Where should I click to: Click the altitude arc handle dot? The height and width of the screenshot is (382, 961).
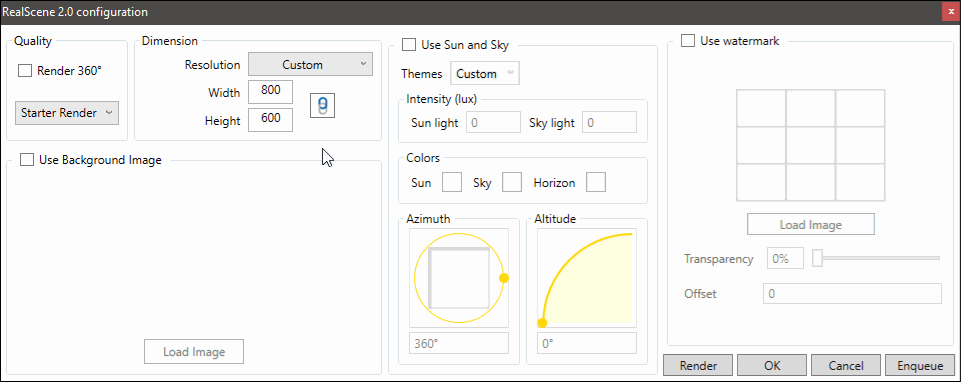(x=542, y=323)
